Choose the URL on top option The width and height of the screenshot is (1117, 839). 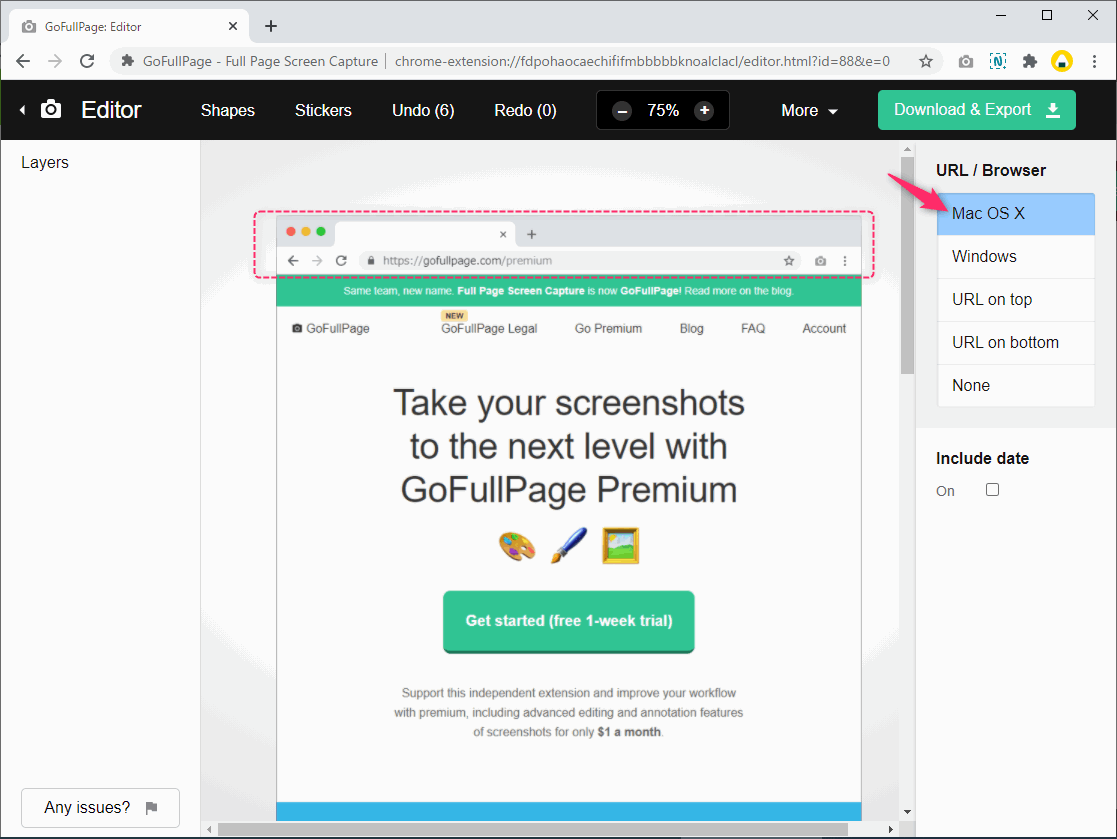pyautogui.click(x=1016, y=300)
